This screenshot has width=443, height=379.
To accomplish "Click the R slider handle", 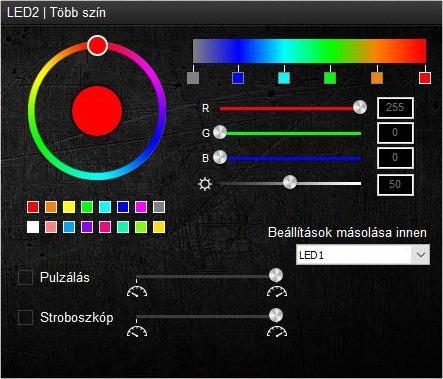I will pos(360,107).
